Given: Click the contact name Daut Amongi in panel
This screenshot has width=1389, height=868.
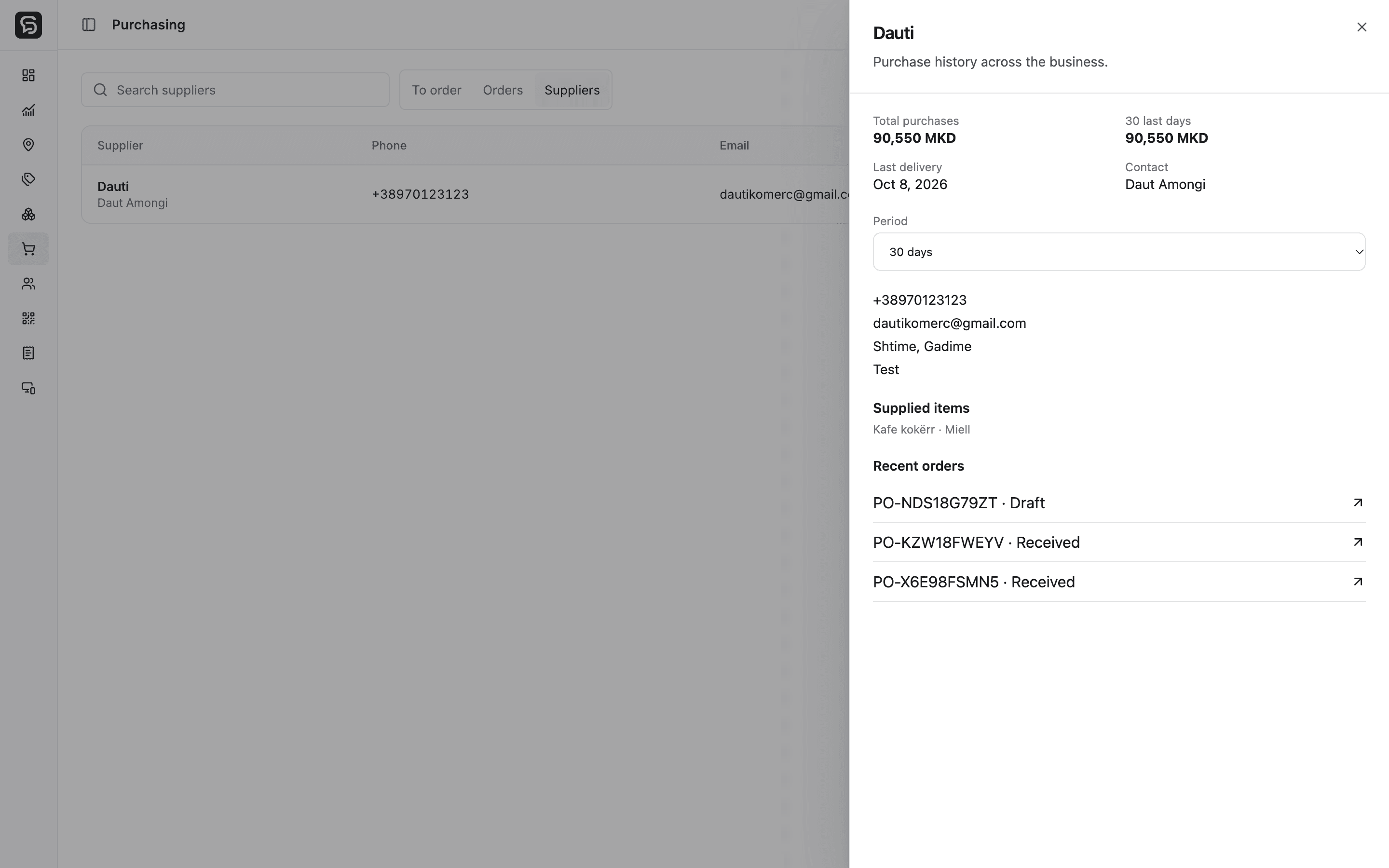Looking at the screenshot, I should (x=1165, y=184).
